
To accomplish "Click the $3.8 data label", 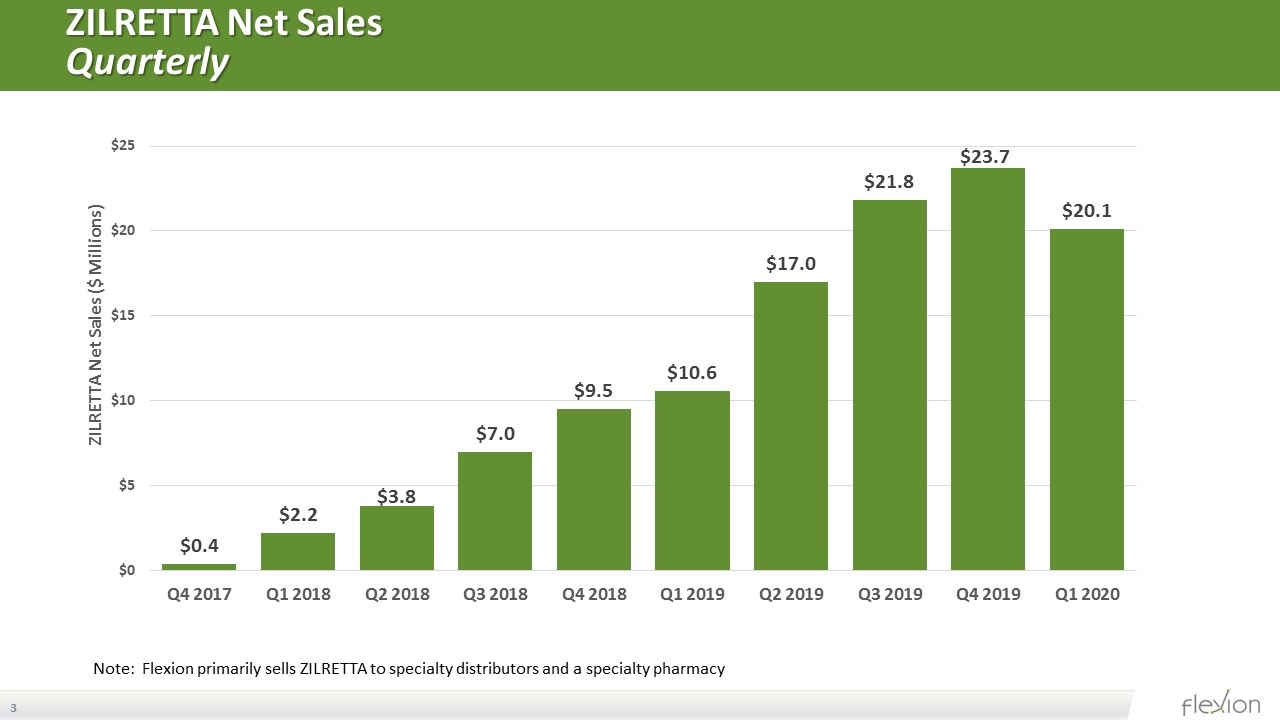I will (397, 496).
